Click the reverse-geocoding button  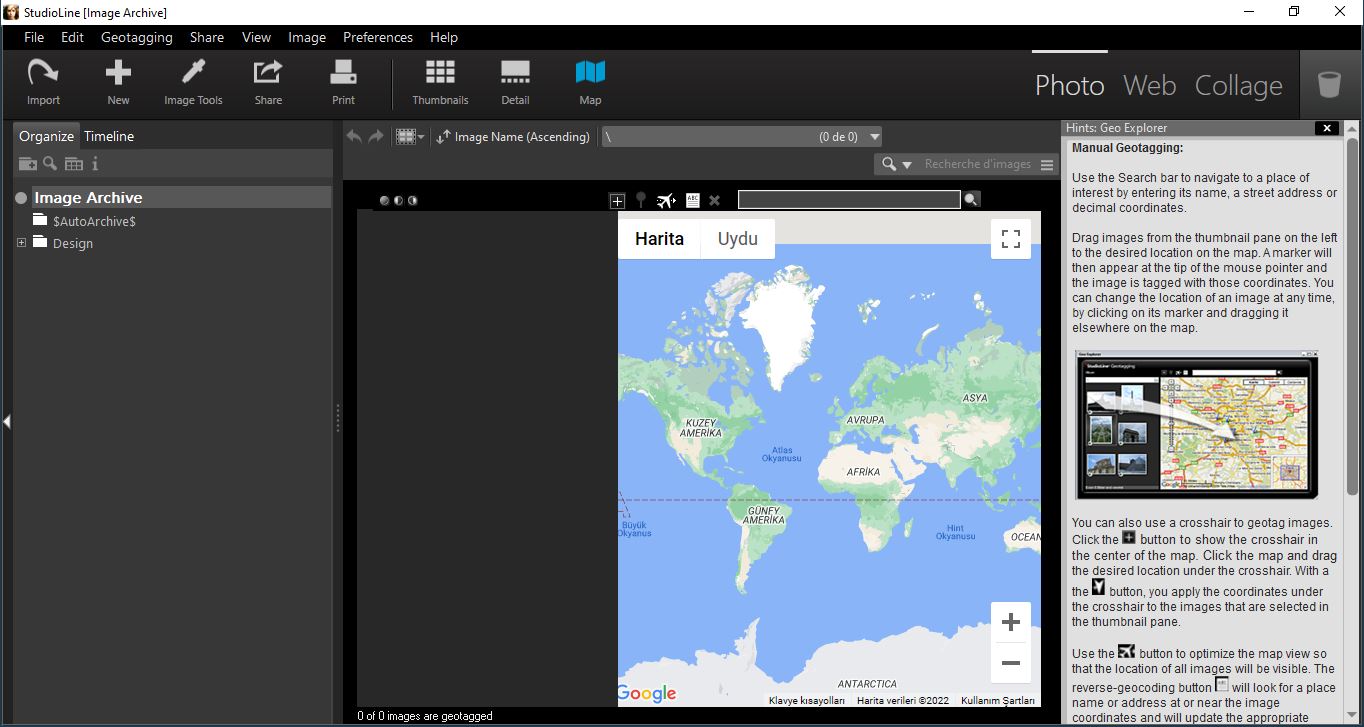coord(693,200)
